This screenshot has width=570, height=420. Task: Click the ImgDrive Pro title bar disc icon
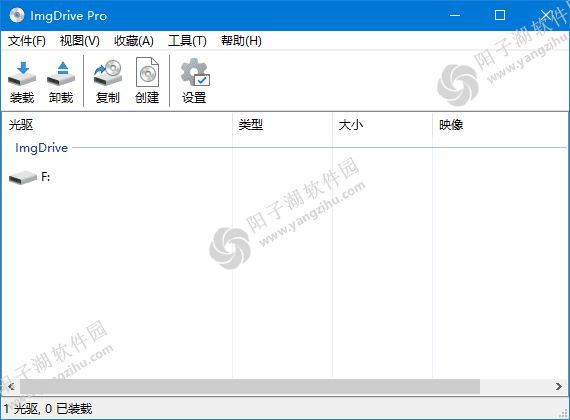(17, 15)
